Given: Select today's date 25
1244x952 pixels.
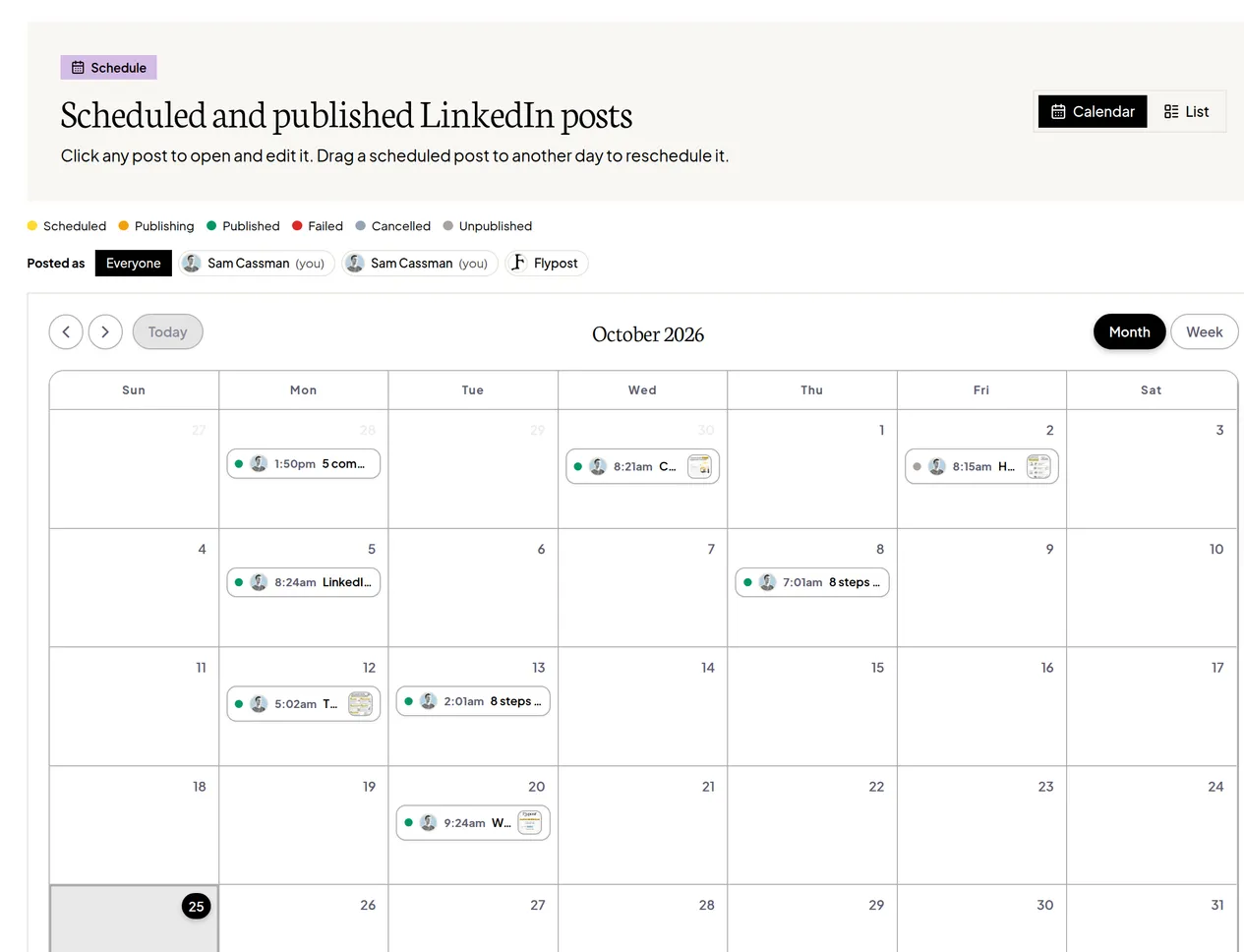Looking at the screenshot, I should tap(197, 907).
